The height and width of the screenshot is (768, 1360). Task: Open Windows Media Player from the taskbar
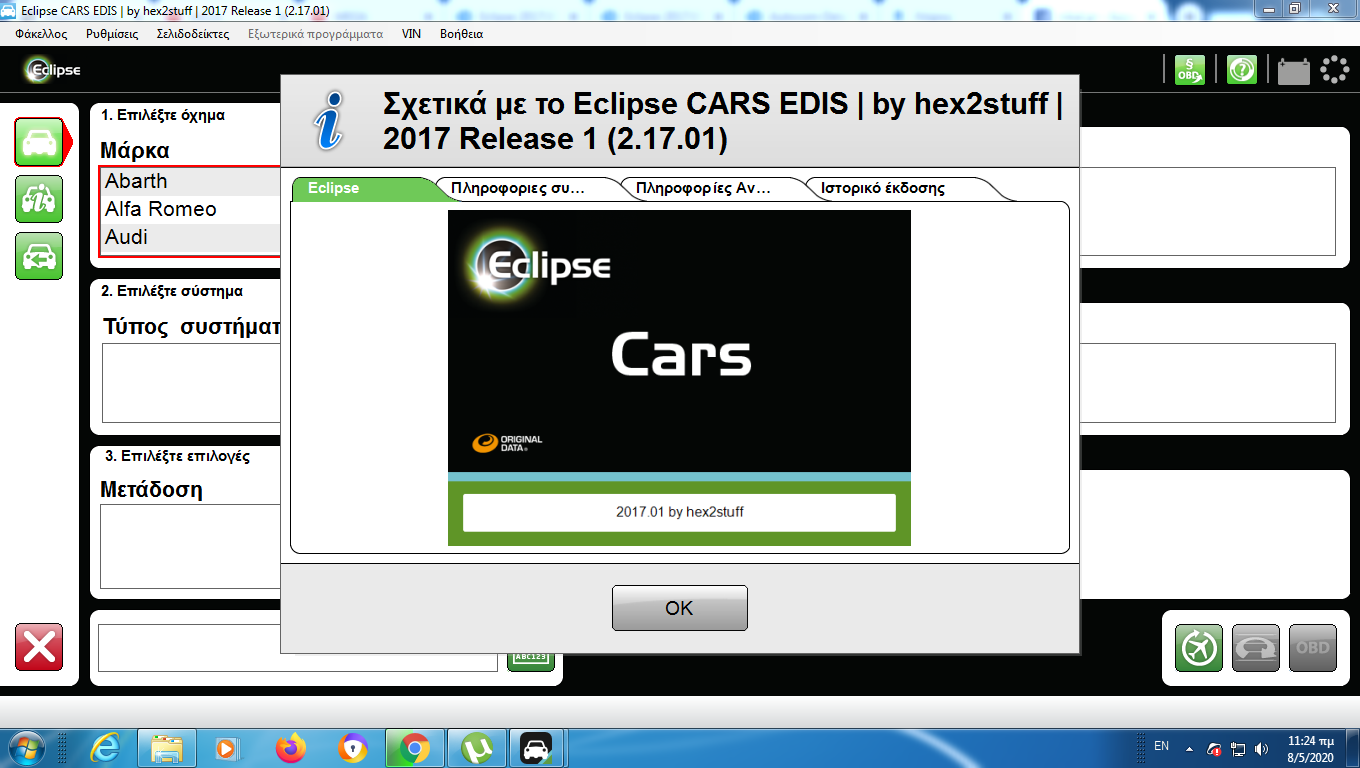click(x=228, y=747)
